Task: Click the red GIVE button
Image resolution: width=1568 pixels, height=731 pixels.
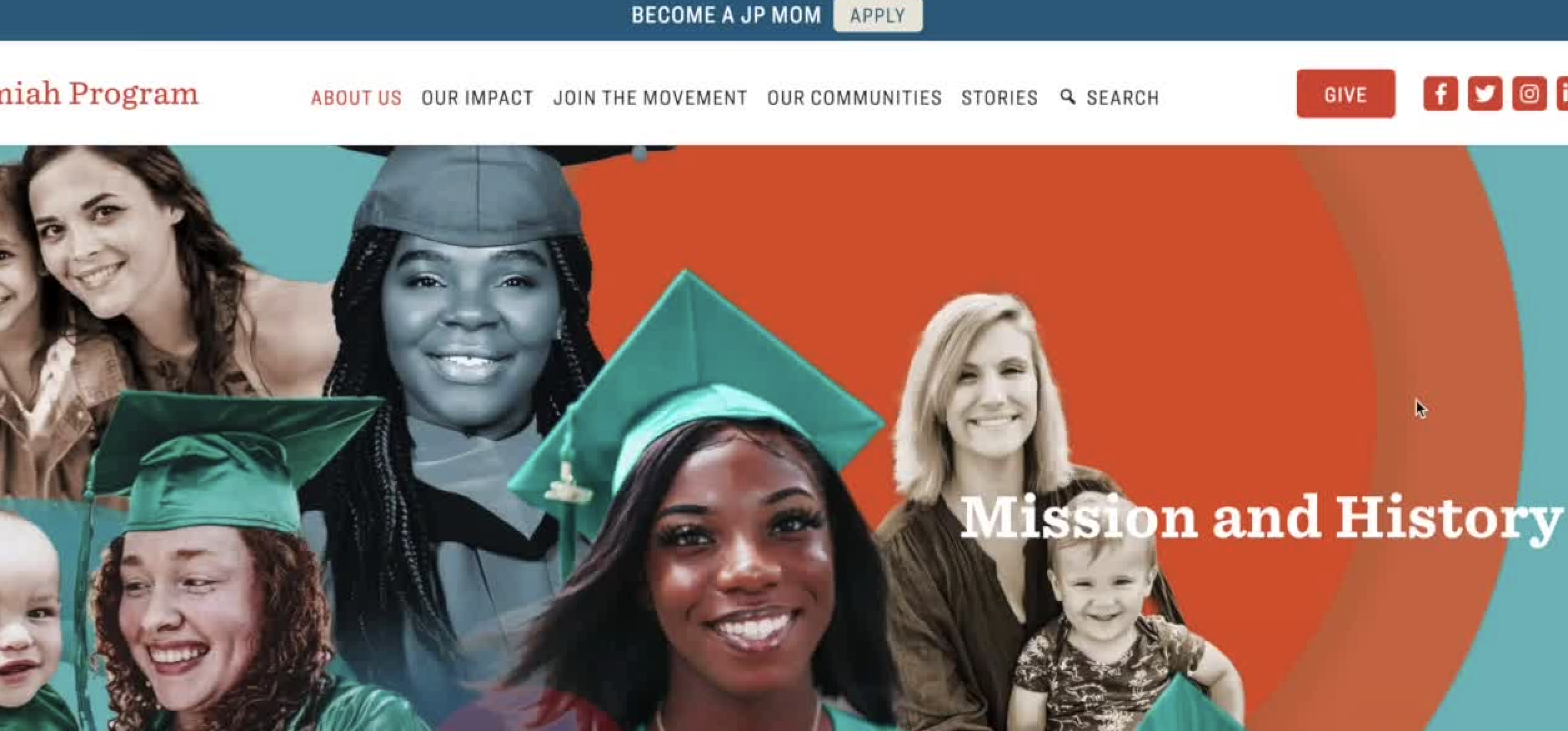Action: (1346, 94)
